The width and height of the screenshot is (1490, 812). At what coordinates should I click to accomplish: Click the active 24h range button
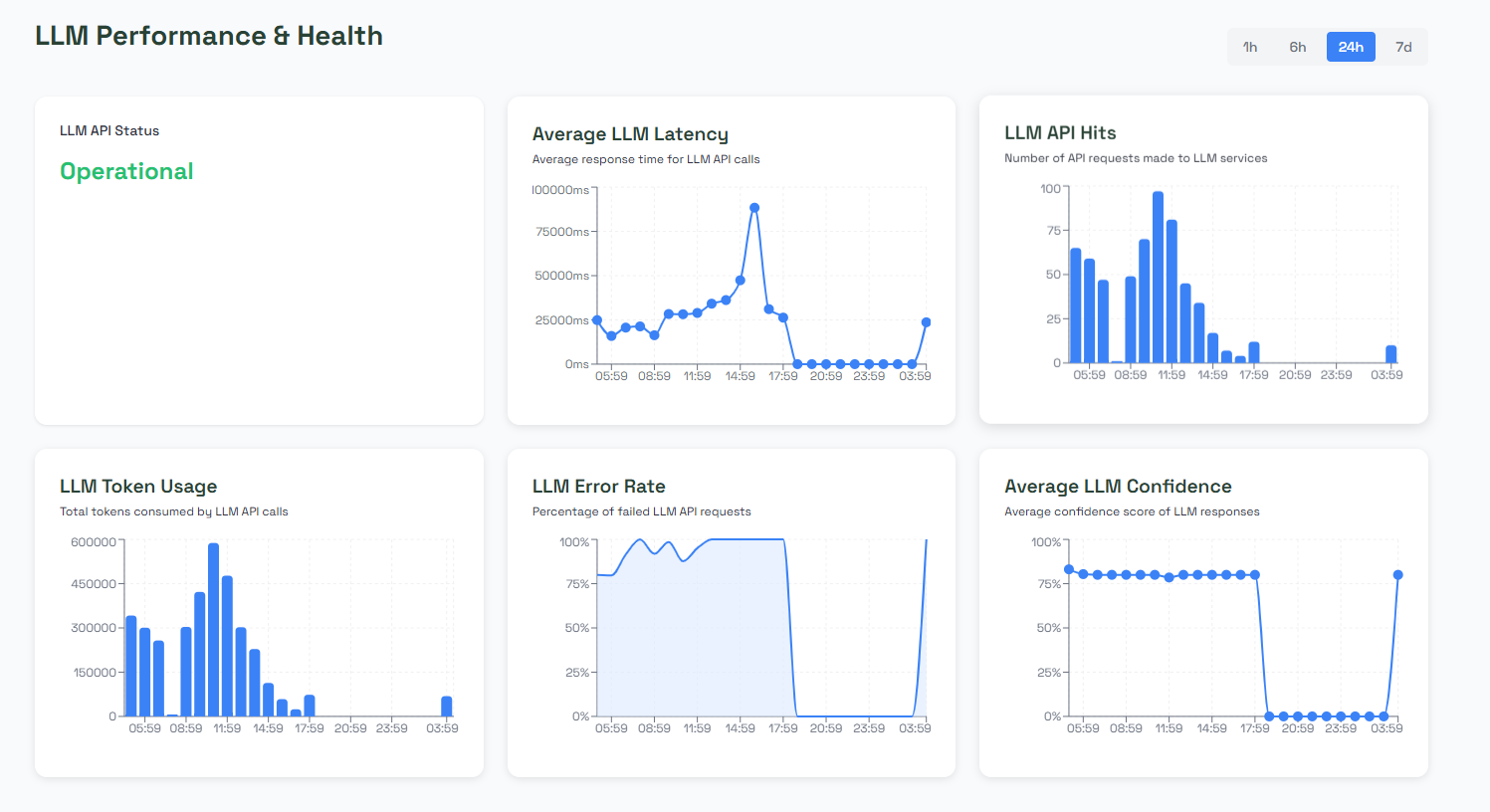[x=1351, y=47]
